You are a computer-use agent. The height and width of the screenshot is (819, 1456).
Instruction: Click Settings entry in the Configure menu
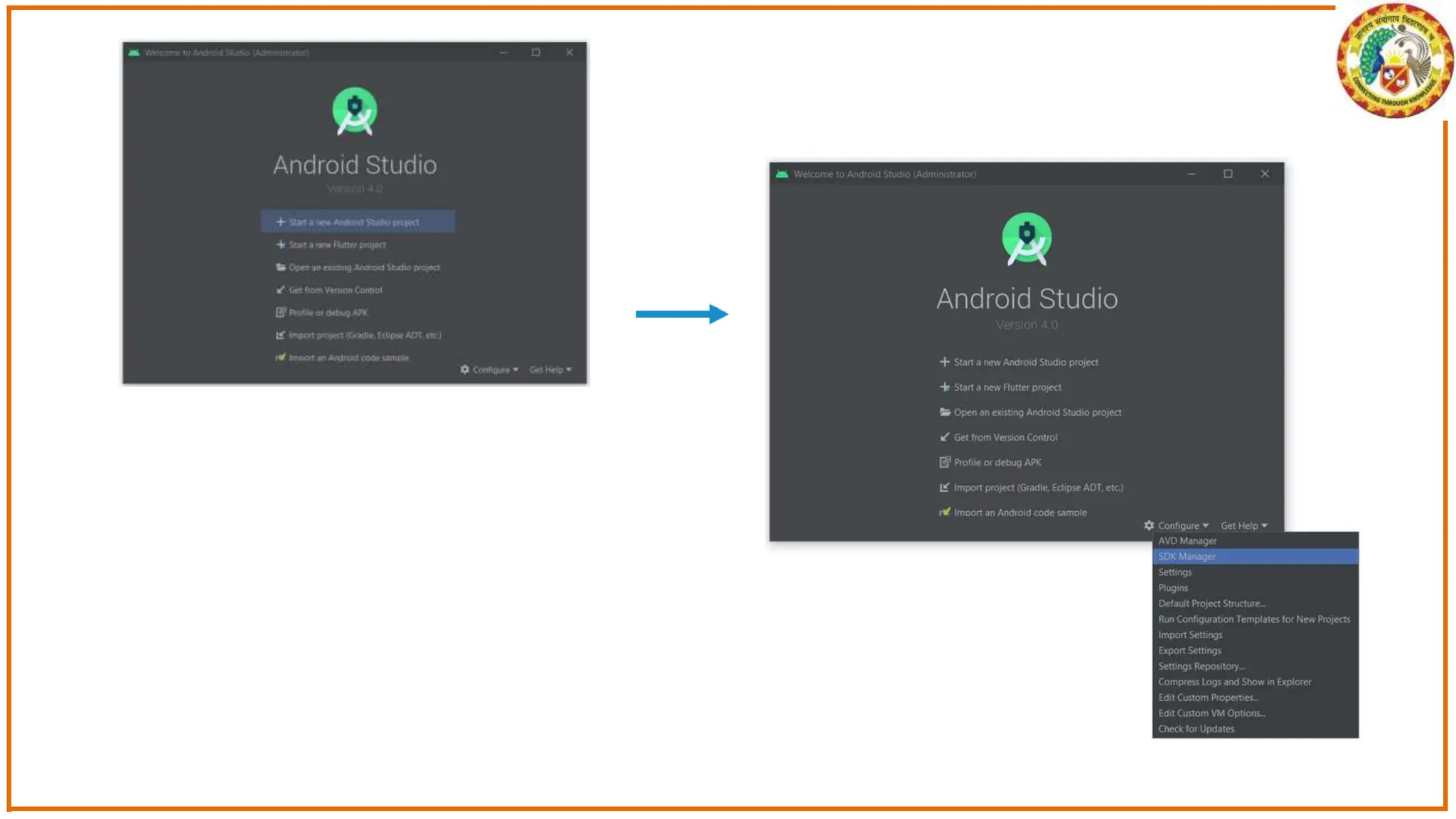click(x=1174, y=572)
